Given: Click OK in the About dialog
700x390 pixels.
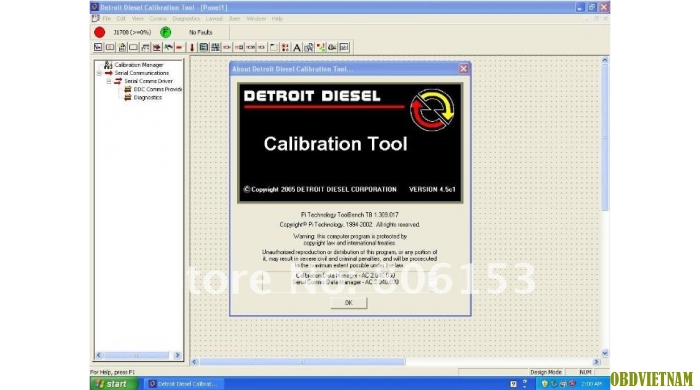Looking at the screenshot, I should click(x=349, y=303).
